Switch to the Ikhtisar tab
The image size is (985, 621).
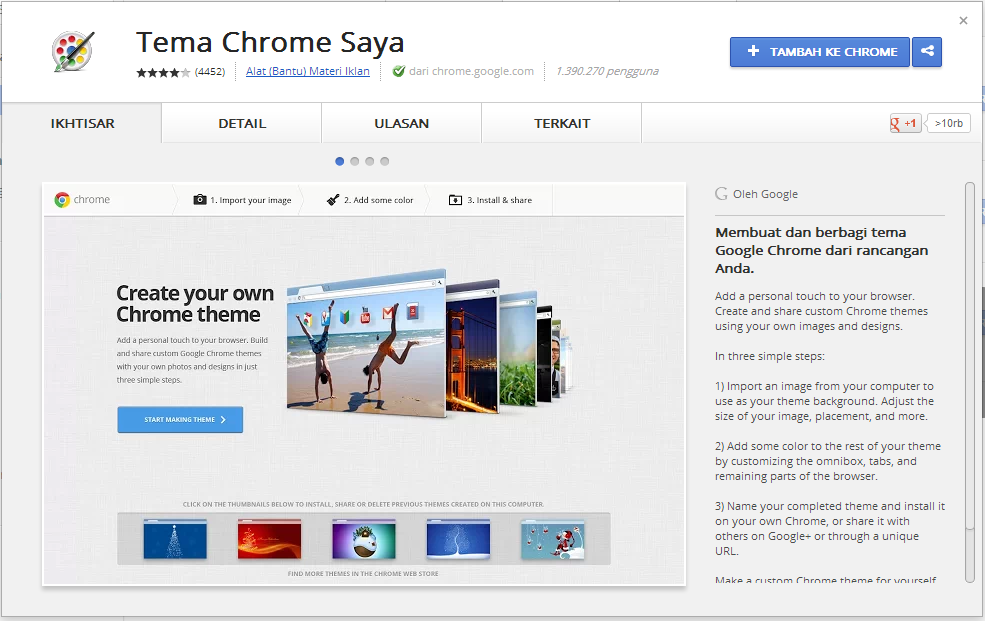pyautogui.click(x=82, y=124)
